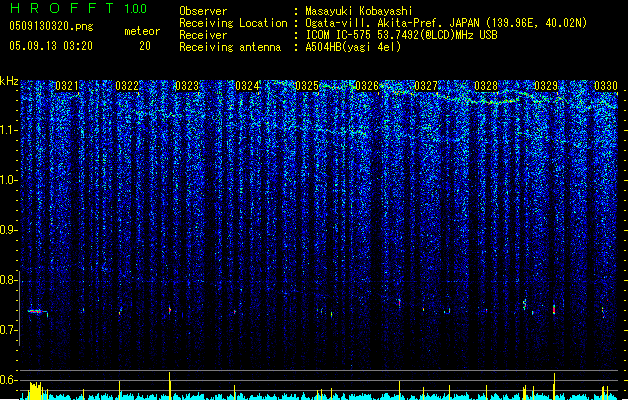Click the meteor count 20

[x=145, y=46]
